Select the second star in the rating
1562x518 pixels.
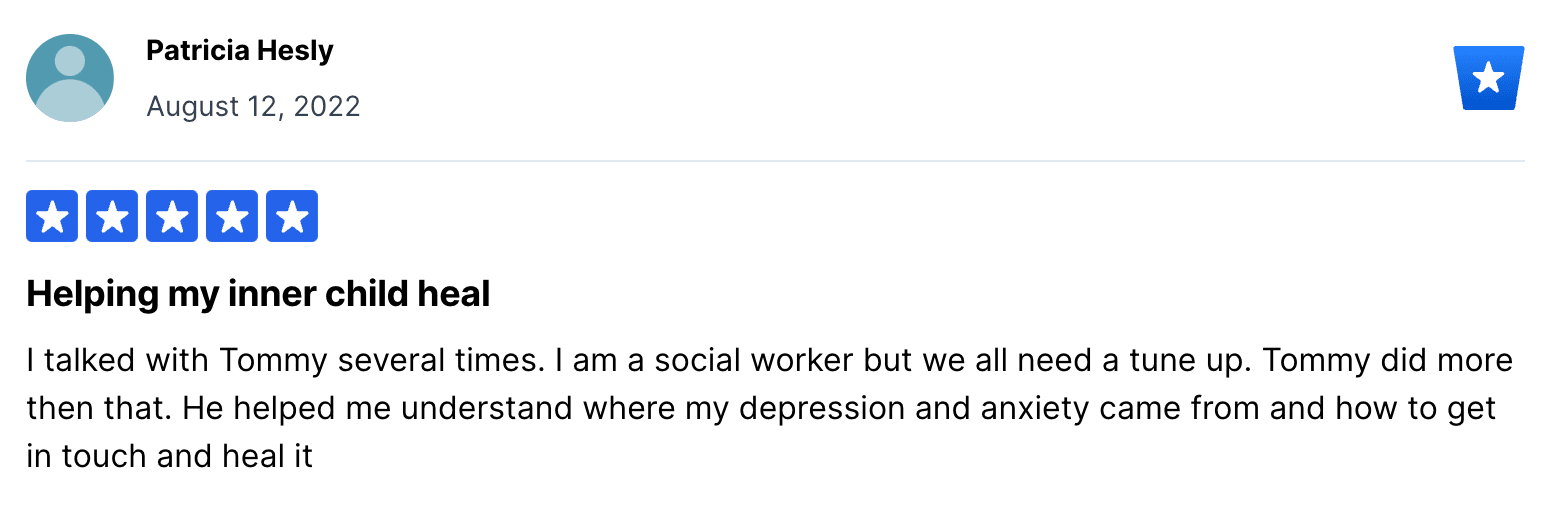pyautogui.click(x=112, y=216)
